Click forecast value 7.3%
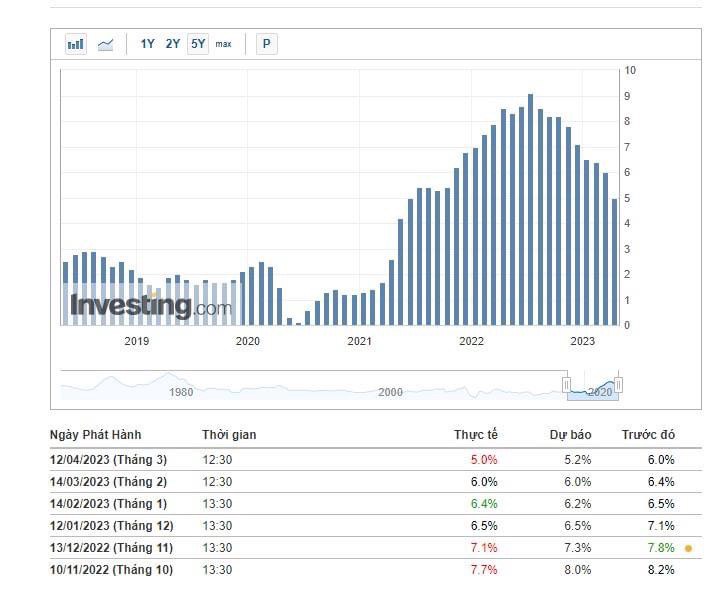 click(x=578, y=548)
